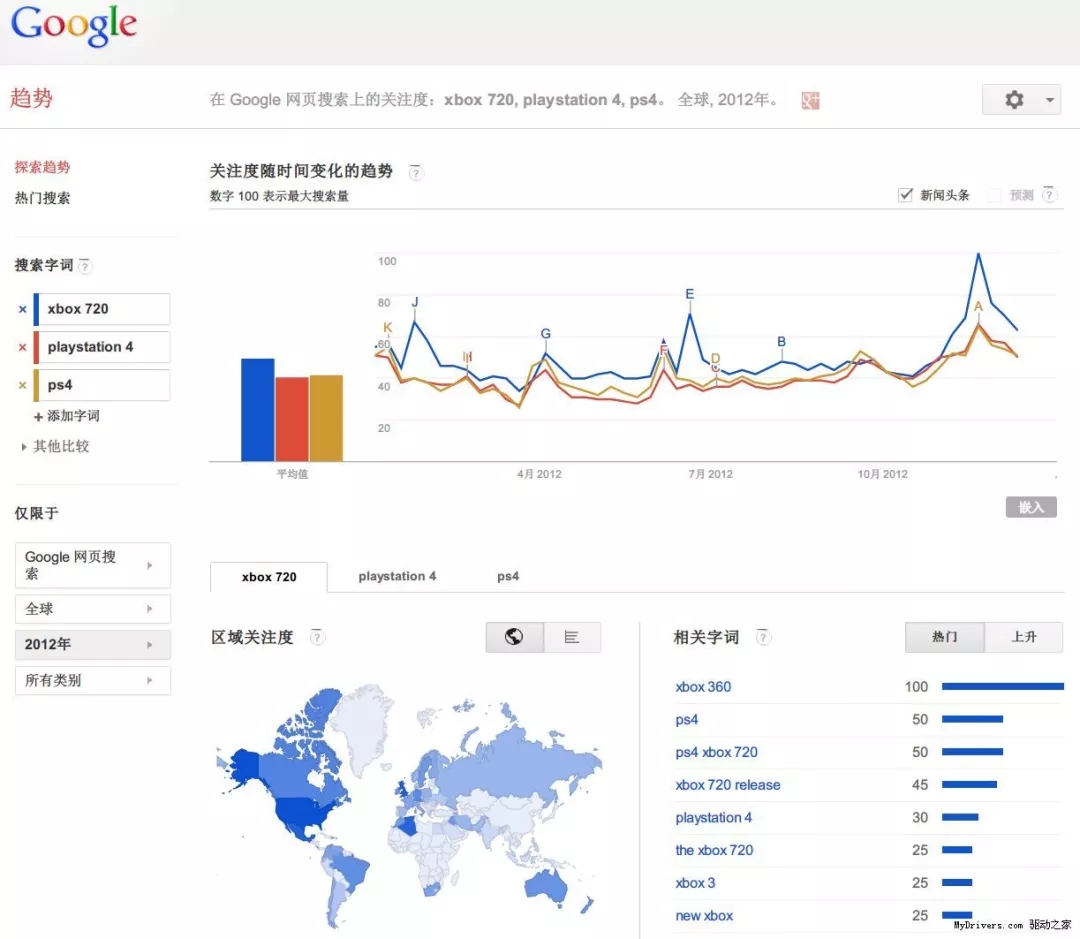Click the help icon next to 相关字词
Screen dimensions: 1080x939
761,637
